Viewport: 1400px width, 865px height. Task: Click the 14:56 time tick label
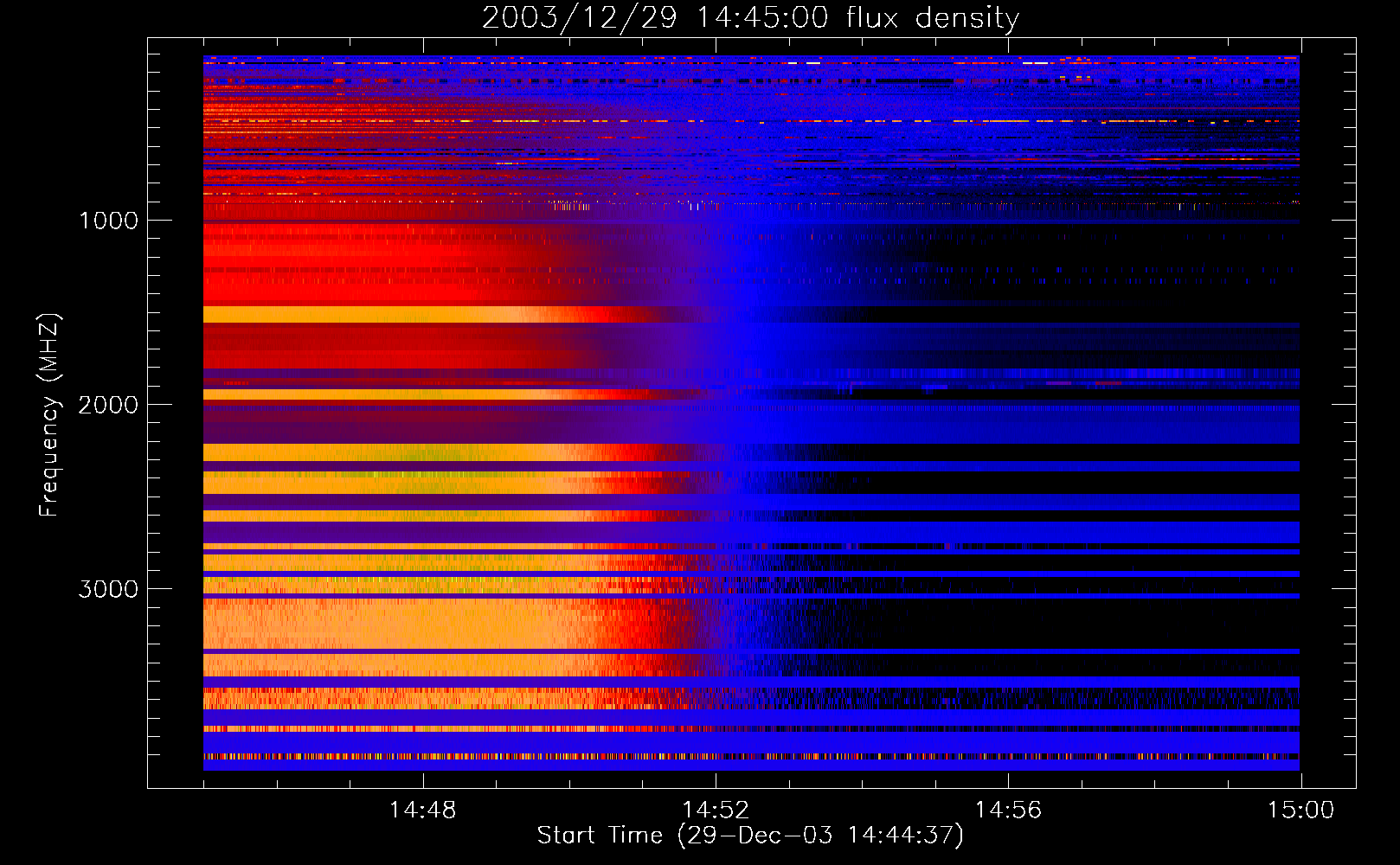[1008, 811]
